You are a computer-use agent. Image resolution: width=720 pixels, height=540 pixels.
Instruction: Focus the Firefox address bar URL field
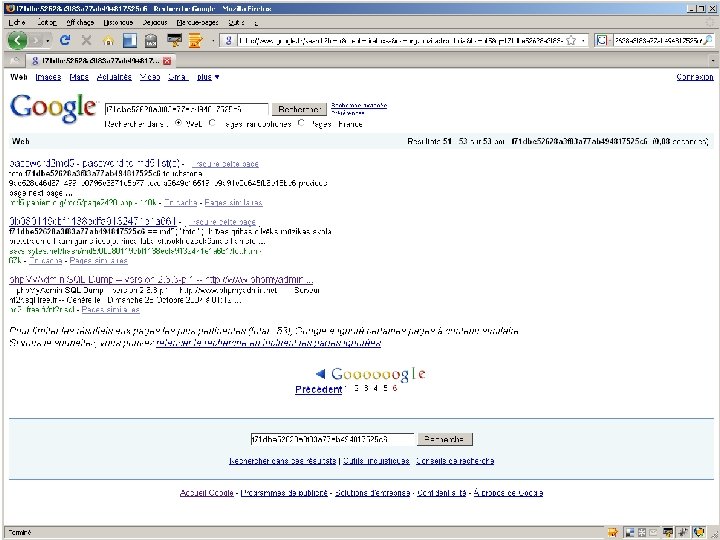(x=400, y=41)
